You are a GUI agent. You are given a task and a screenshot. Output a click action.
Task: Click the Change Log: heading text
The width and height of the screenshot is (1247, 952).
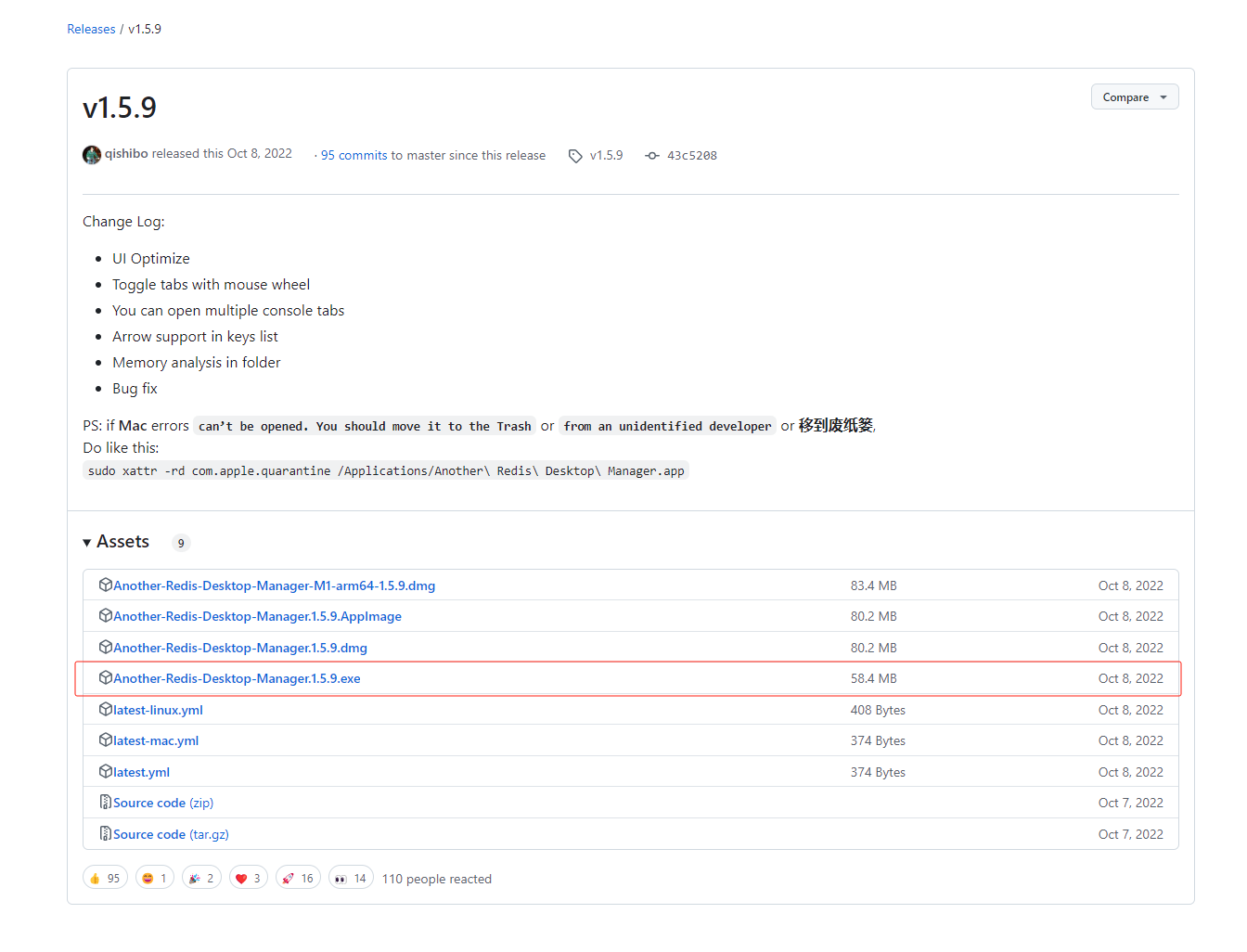[x=123, y=222]
